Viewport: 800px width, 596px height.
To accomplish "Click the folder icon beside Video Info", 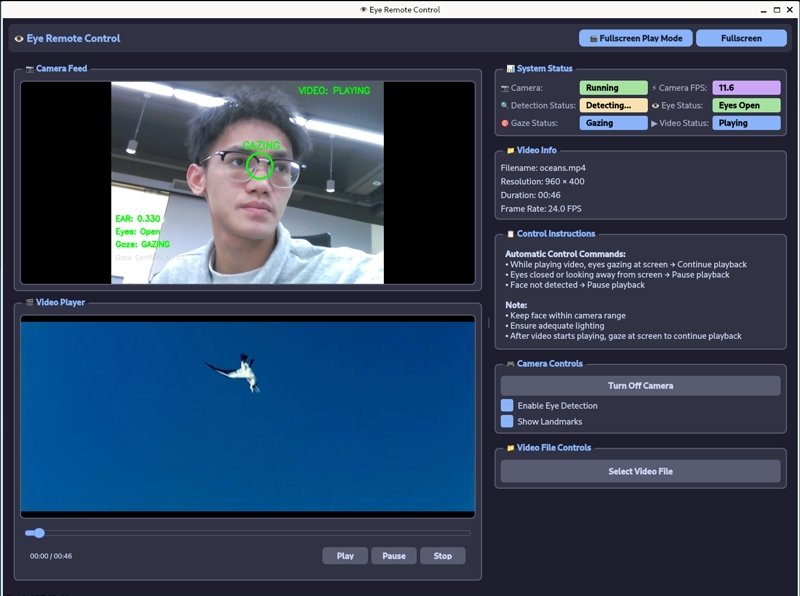I will (x=510, y=150).
